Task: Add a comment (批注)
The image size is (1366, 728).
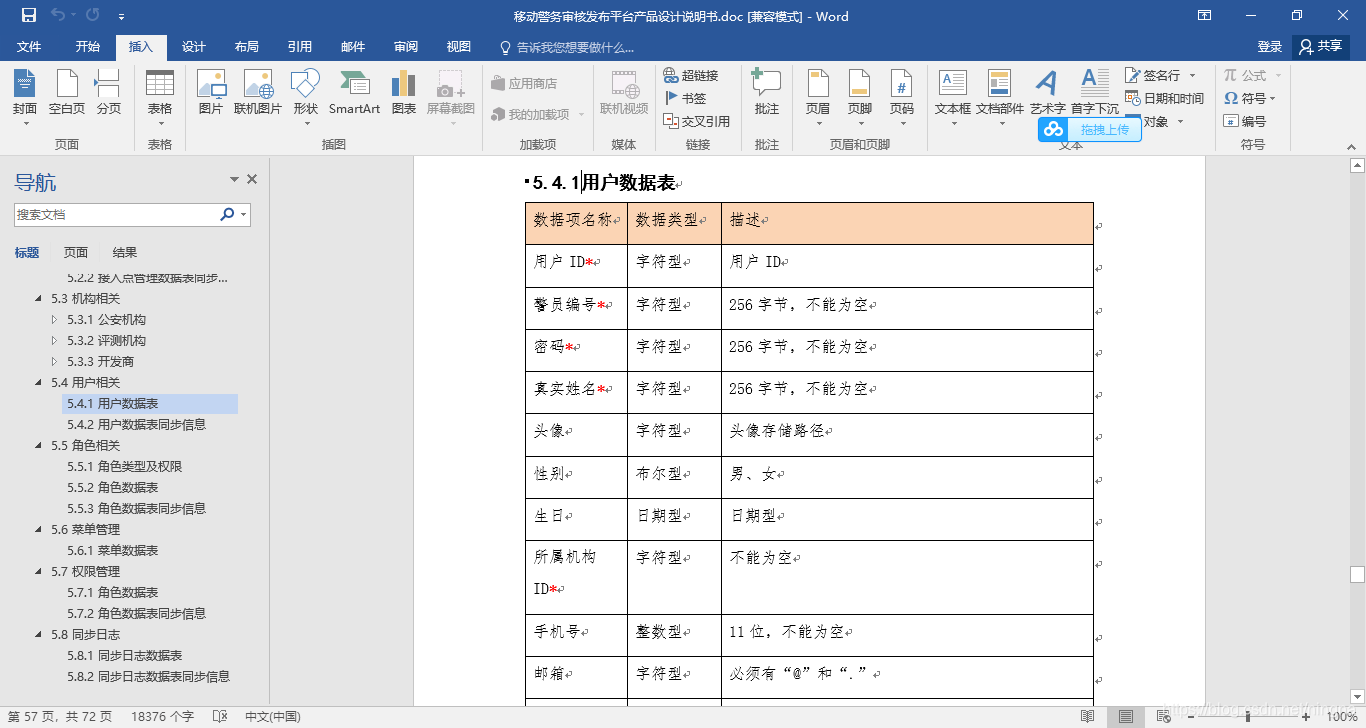Action: [x=767, y=92]
